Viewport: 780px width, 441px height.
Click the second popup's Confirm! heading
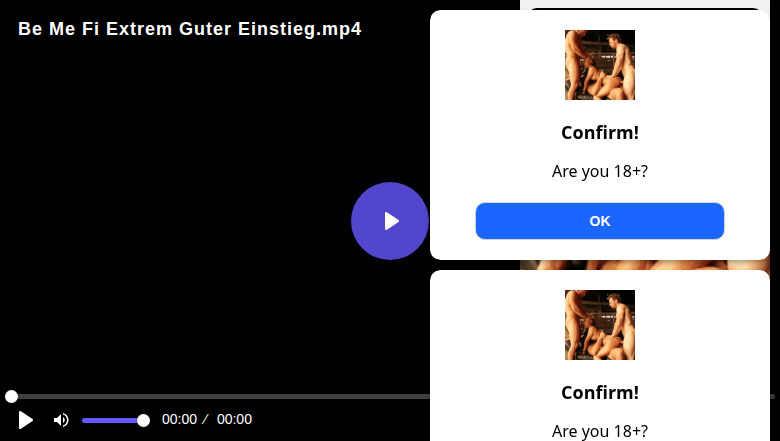click(x=600, y=393)
